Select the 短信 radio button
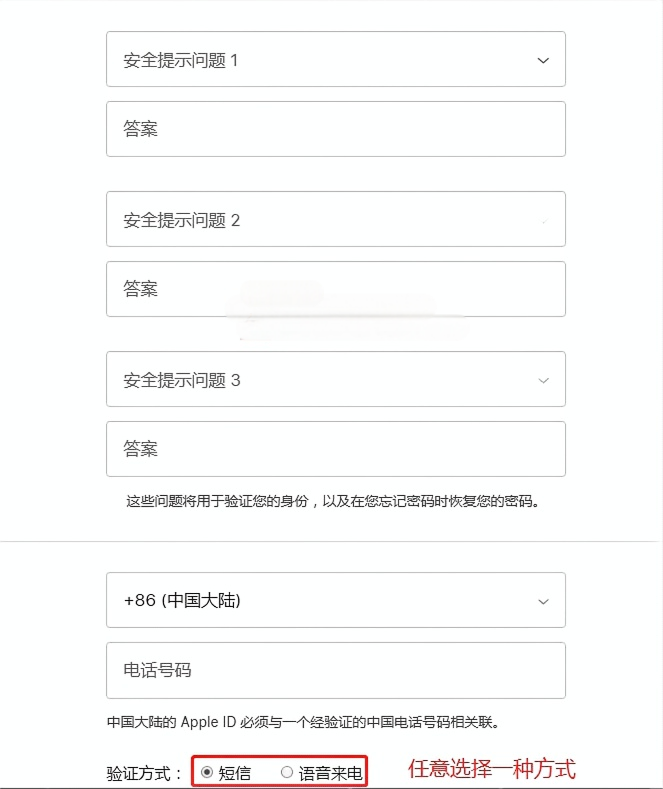Screen dimensions: 663x789 pos(207,772)
